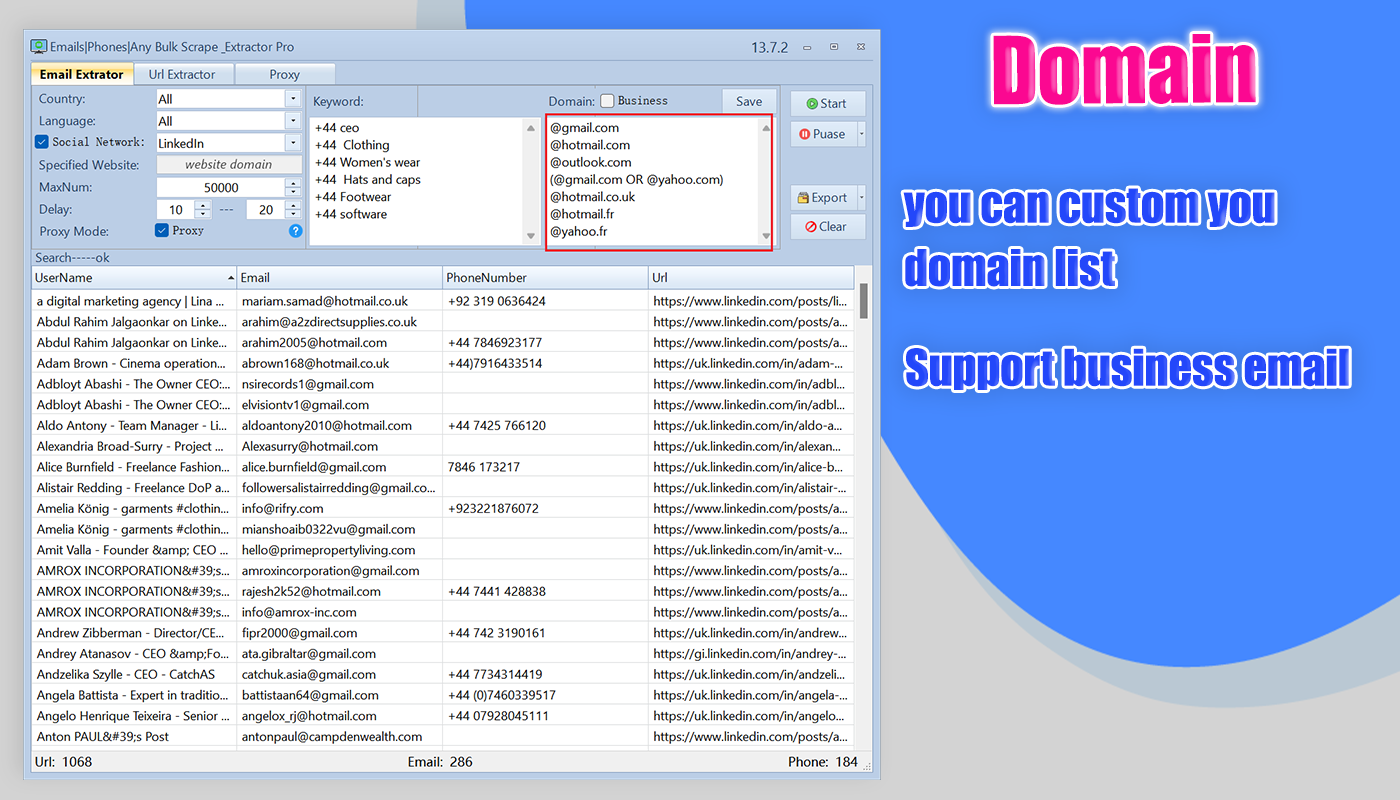
Task: Select the email cell 'info@rifry.com'
Action: tap(283, 508)
